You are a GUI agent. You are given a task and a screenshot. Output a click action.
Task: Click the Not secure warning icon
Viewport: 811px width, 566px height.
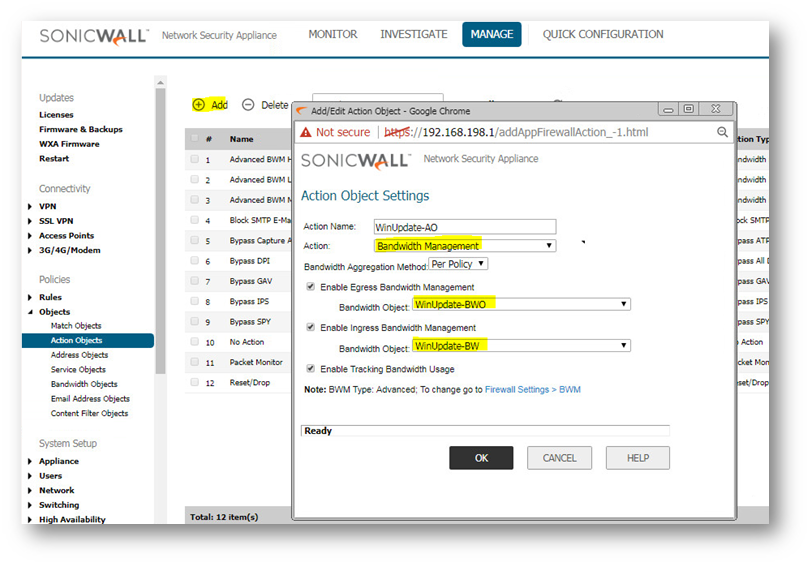(x=306, y=132)
